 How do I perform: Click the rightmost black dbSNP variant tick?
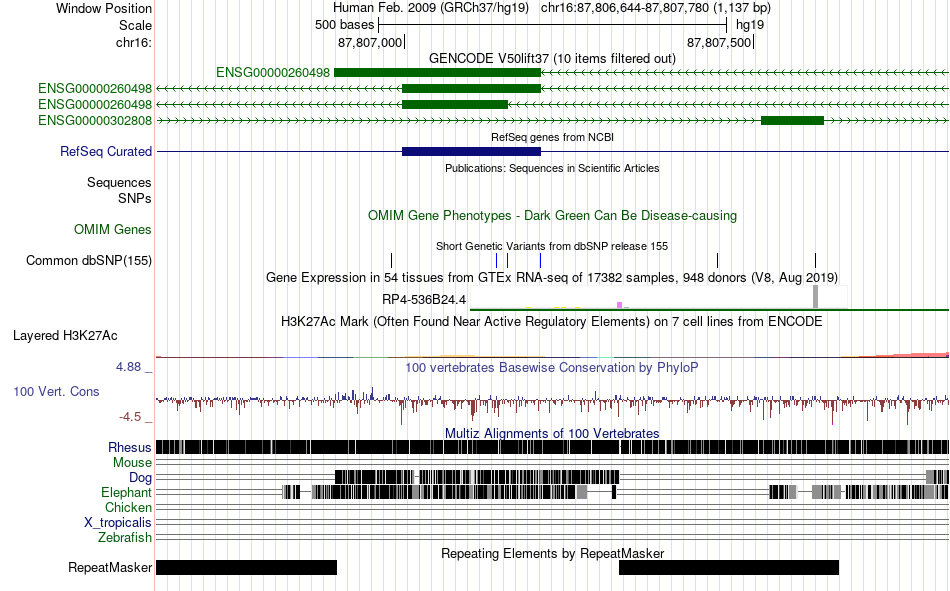815,261
